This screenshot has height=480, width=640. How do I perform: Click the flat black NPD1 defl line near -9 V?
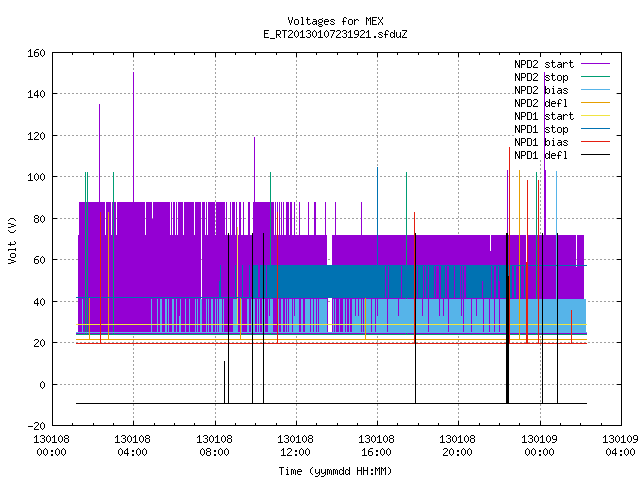pyautogui.click(x=331, y=404)
